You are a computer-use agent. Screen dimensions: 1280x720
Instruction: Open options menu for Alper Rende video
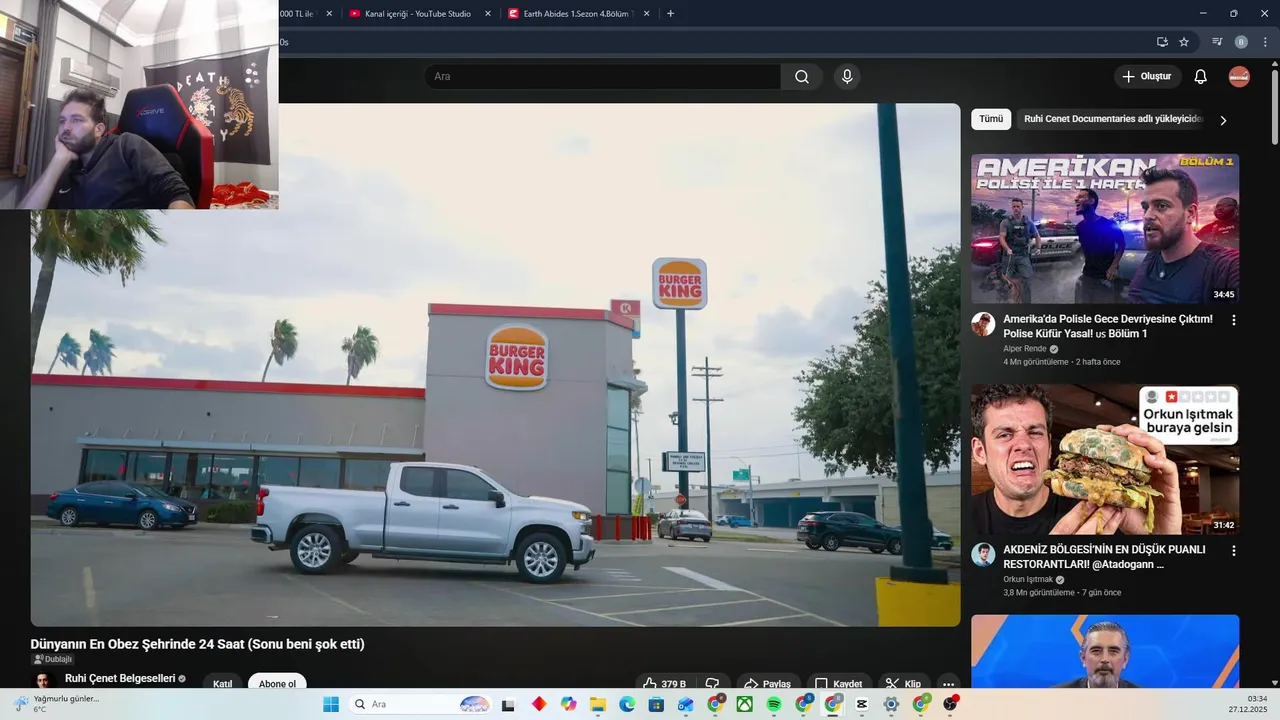tap(1233, 320)
